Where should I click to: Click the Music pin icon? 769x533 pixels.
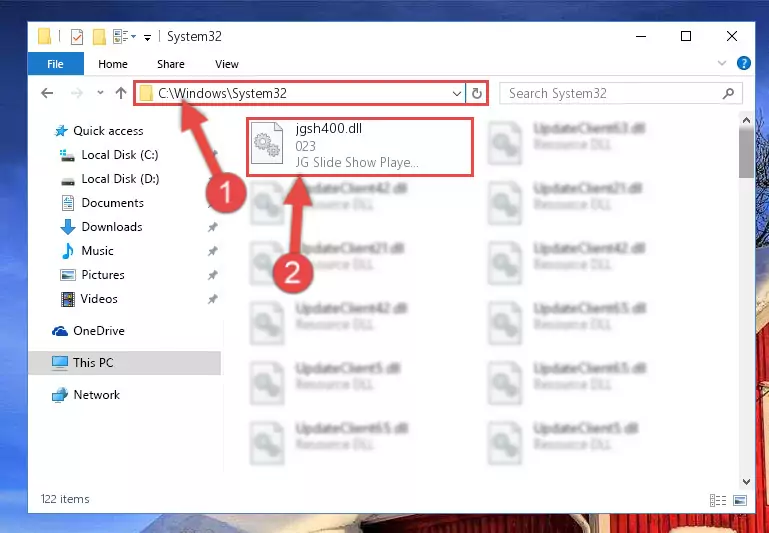212,251
